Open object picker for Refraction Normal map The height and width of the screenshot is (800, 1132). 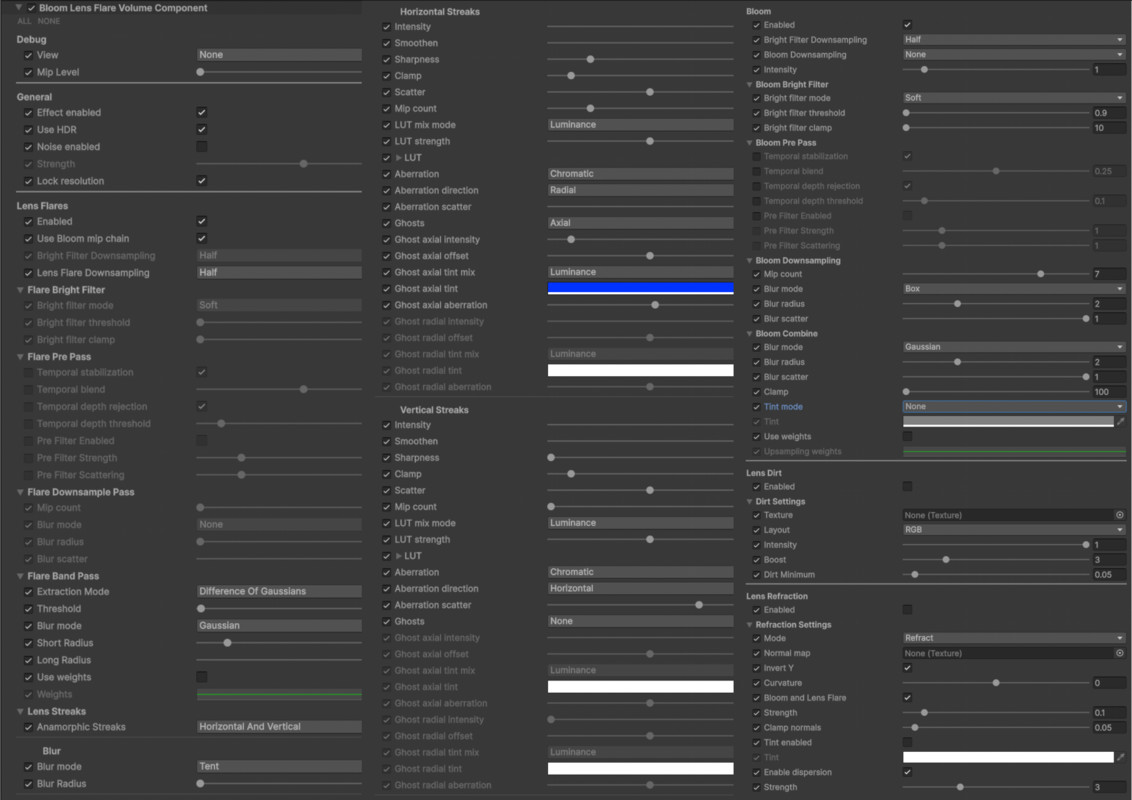1119,653
